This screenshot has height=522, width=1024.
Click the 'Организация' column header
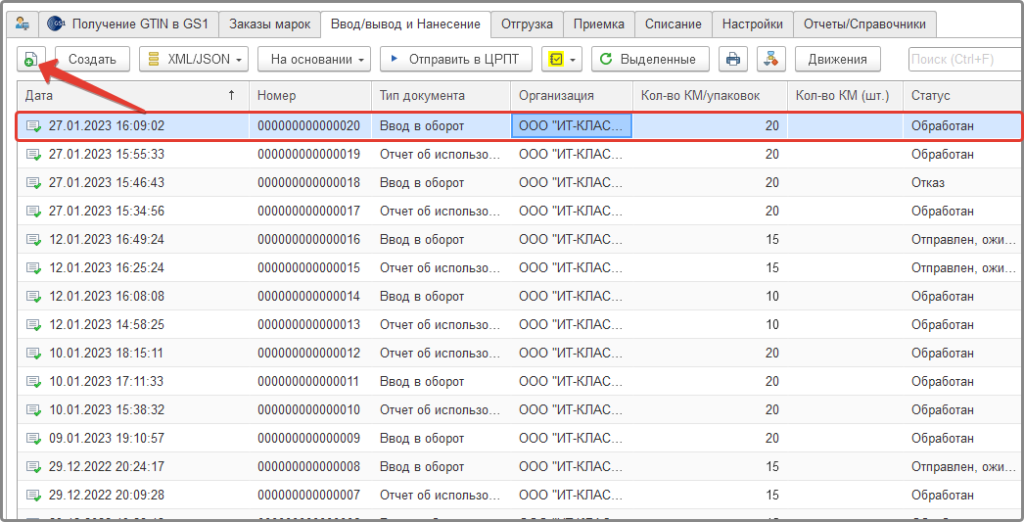pyautogui.click(x=571, y=95)
